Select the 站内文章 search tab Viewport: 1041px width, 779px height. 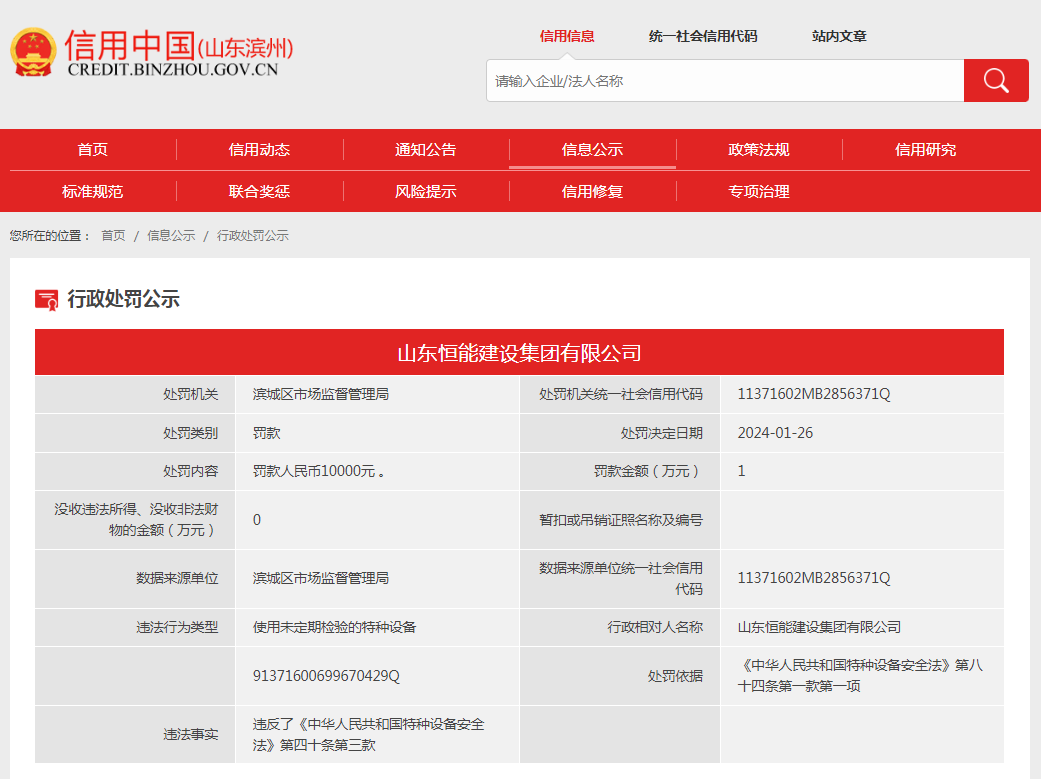pyautogui.click(x=839, y=36)
